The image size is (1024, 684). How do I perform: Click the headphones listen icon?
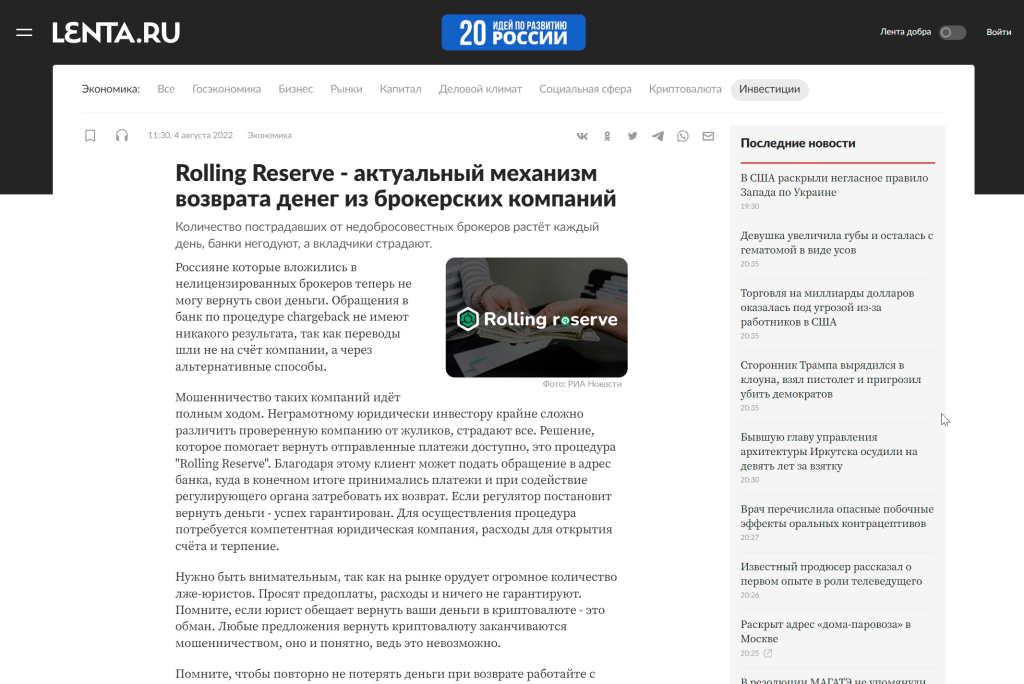click(122, 136)
